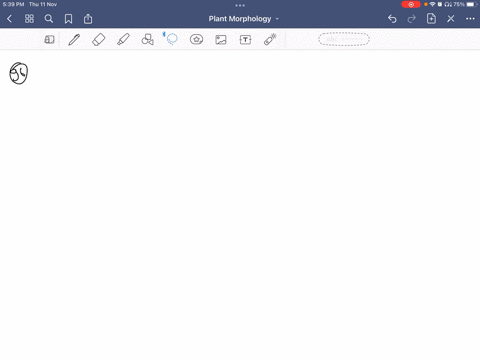Tap the red screen recording indicator
Viewport: 480px width, 360px height.
(411, 4)
